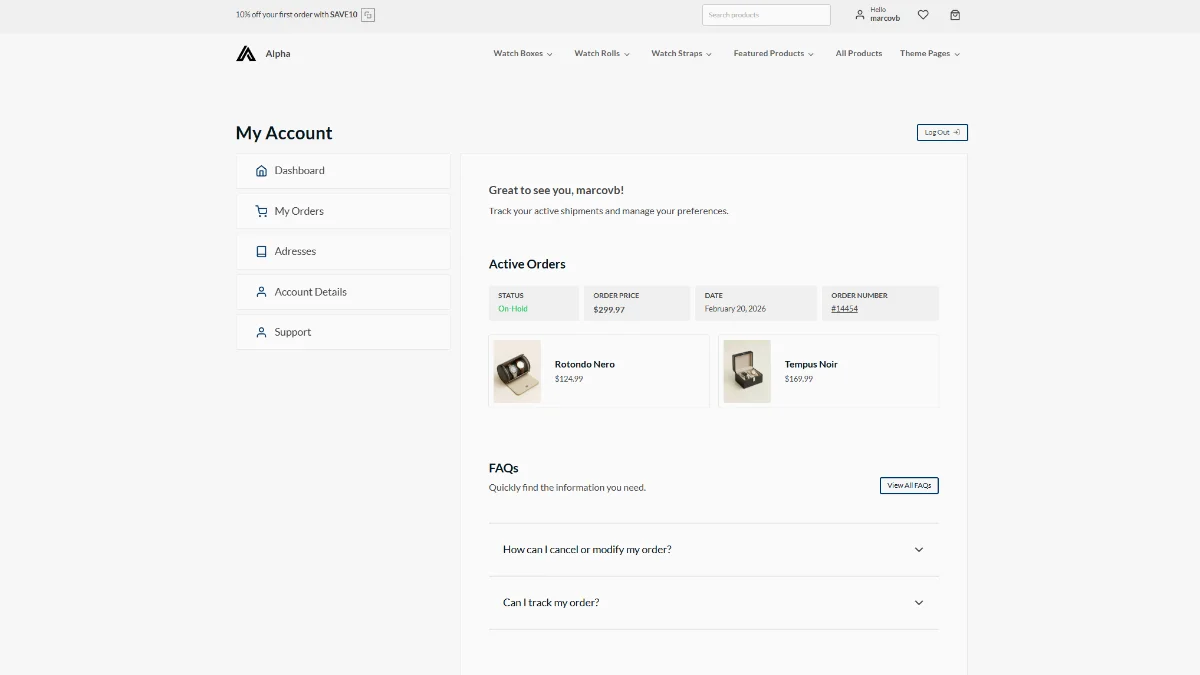Open the Tempus Noir product thumbnail
Viewport: 1200px width, 675px height.
[746, 371]
